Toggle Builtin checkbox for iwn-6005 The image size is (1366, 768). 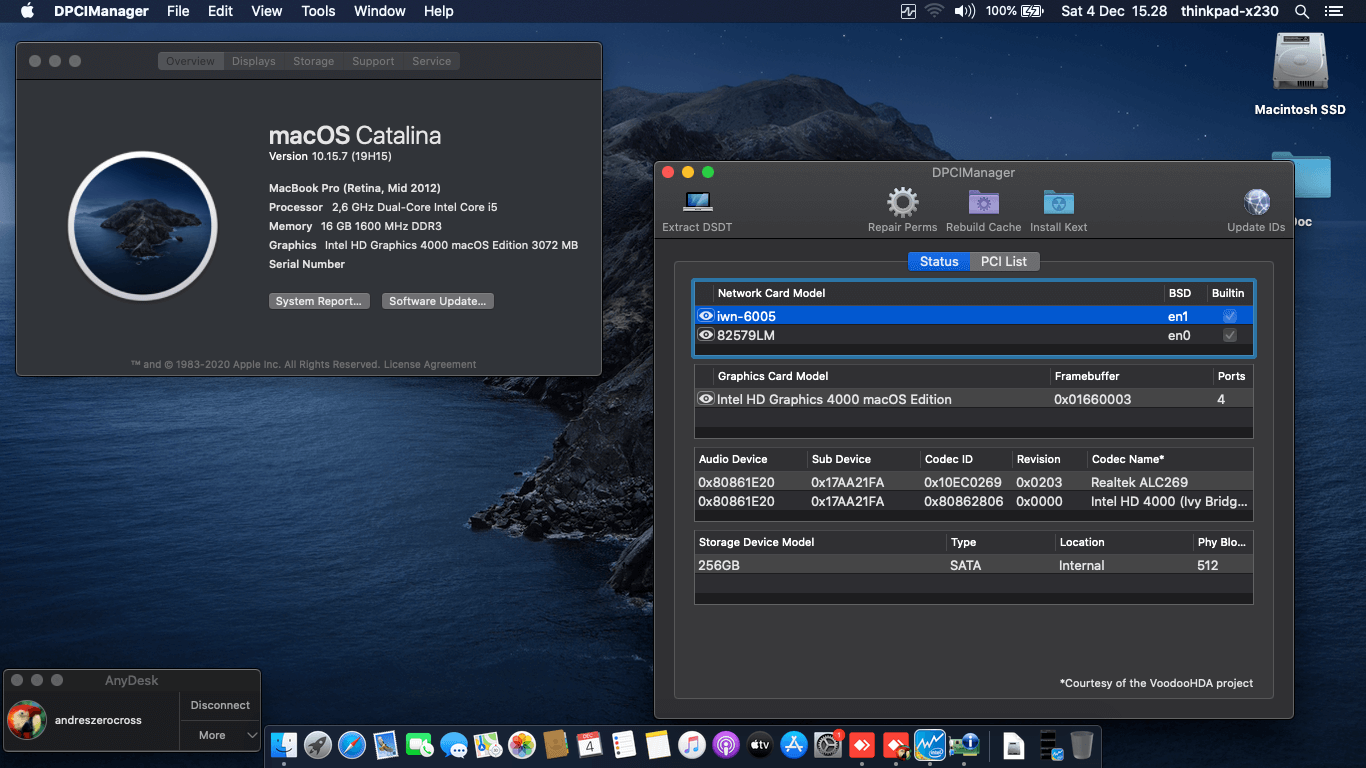[x=1230, y=315]
